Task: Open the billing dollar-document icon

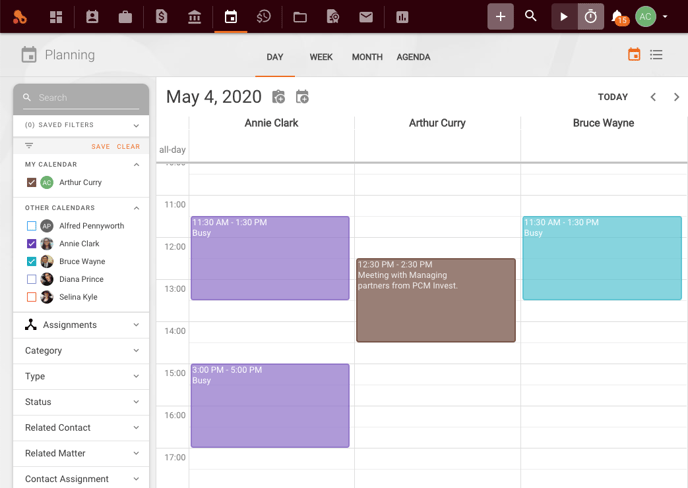Action: 161,17
